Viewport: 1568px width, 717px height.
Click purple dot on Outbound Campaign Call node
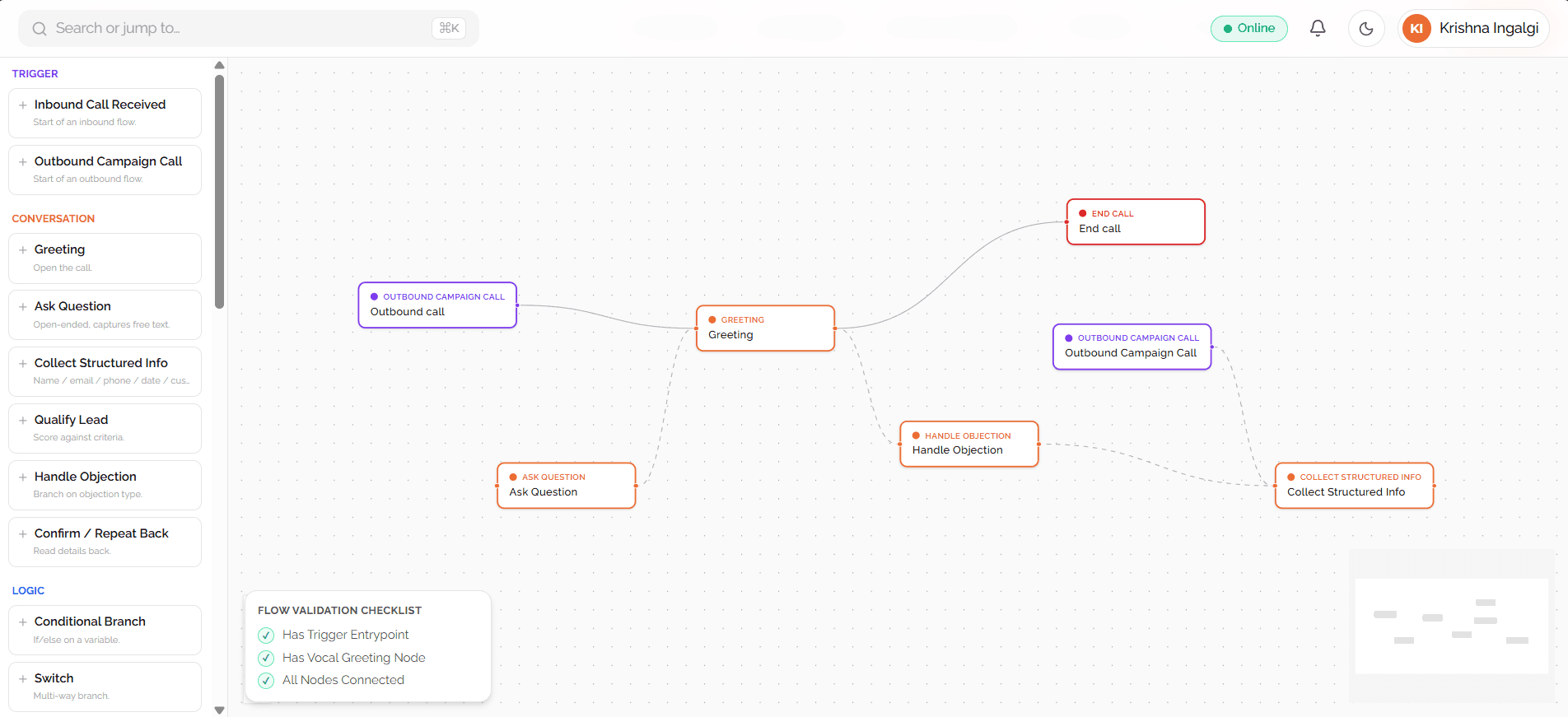(1069, 338)
